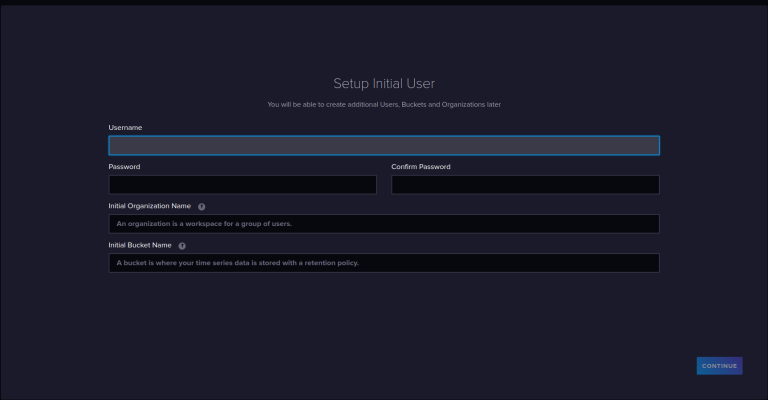Click the Username label text
The width and height of the screenshot is (768, 400).
pos(125,128)
